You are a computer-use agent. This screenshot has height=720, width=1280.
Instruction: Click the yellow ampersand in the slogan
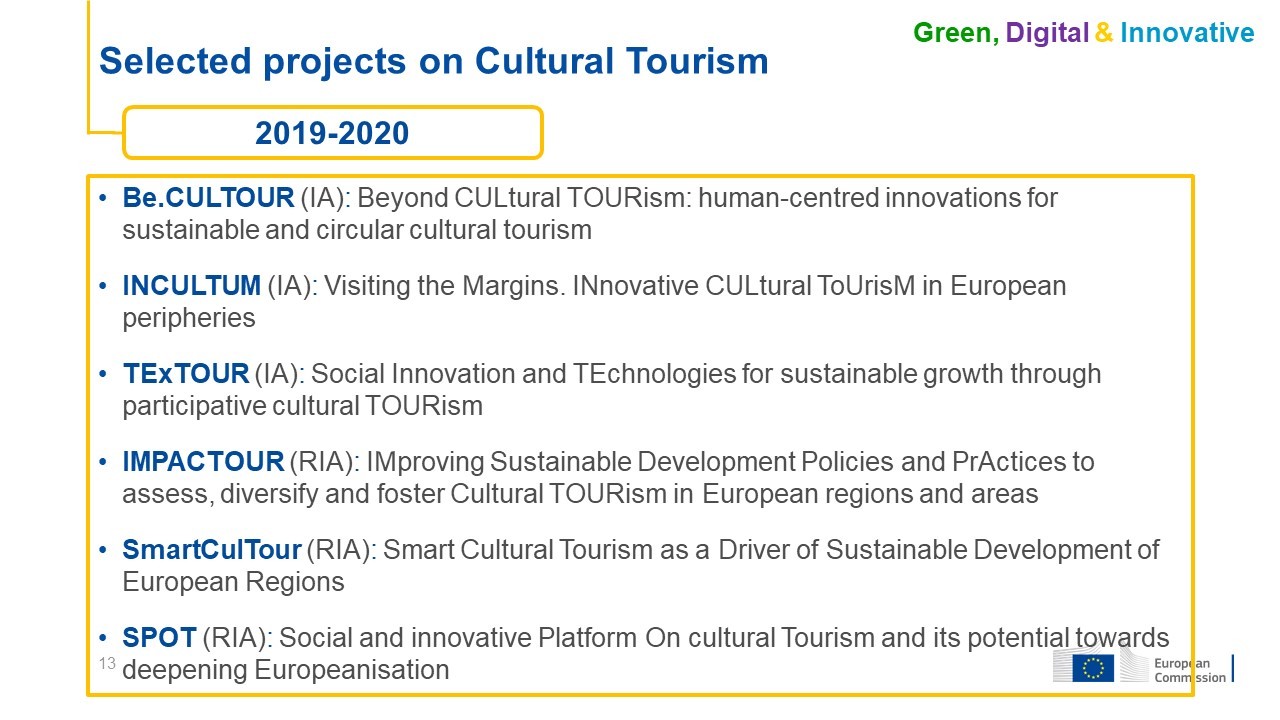point(1104,33)
